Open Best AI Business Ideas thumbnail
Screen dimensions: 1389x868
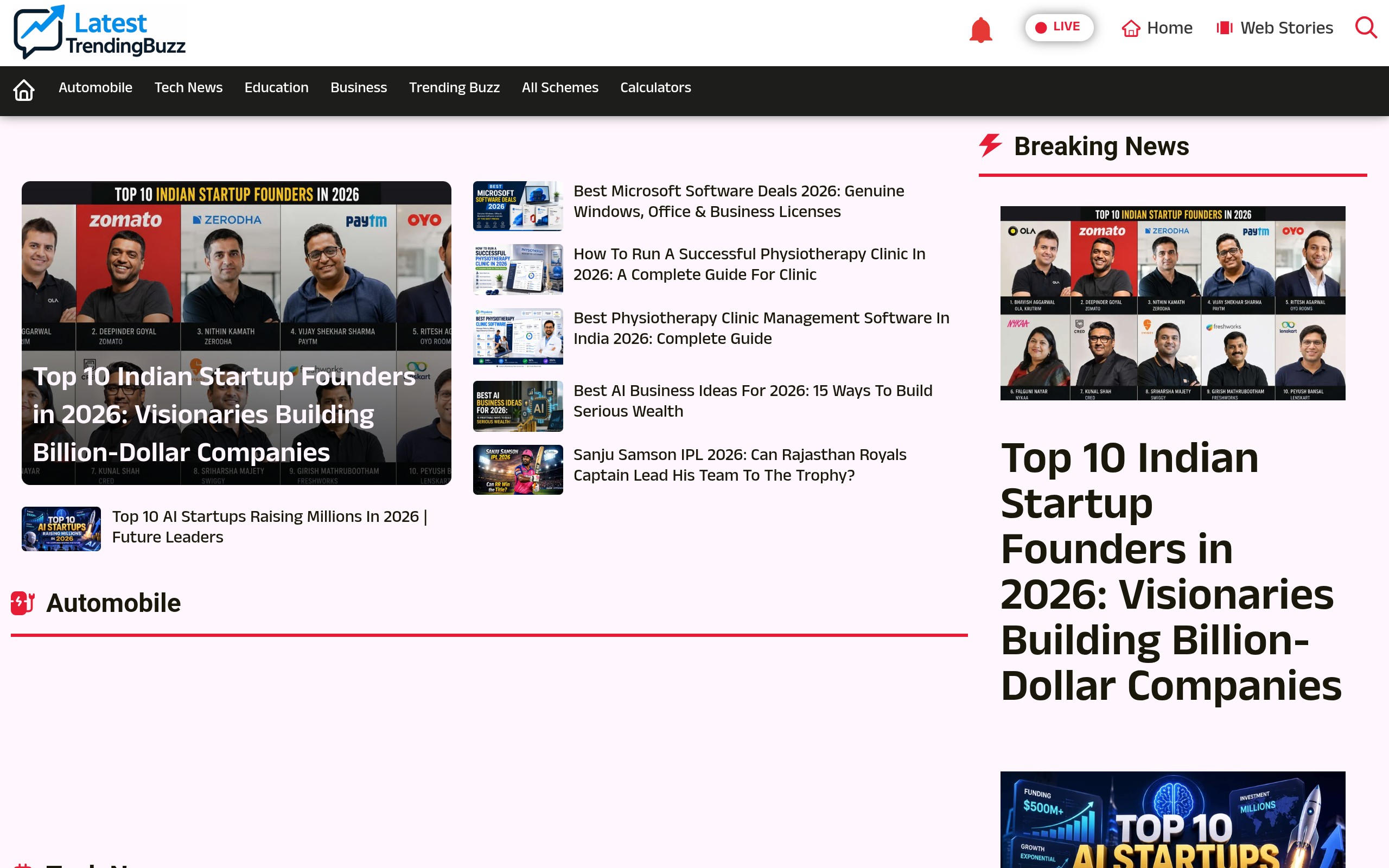point(518,406)
